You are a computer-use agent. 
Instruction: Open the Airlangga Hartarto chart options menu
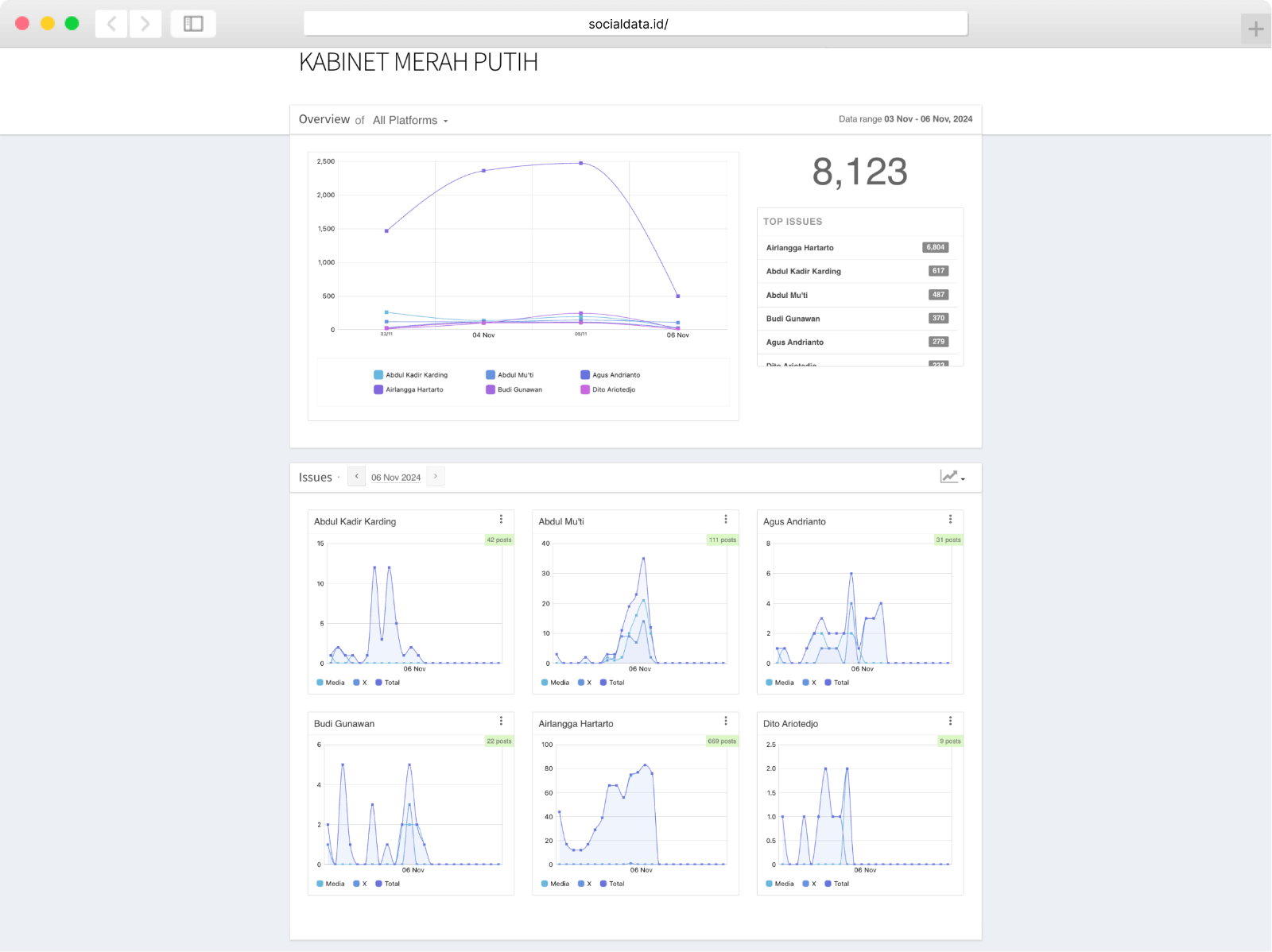726,721
